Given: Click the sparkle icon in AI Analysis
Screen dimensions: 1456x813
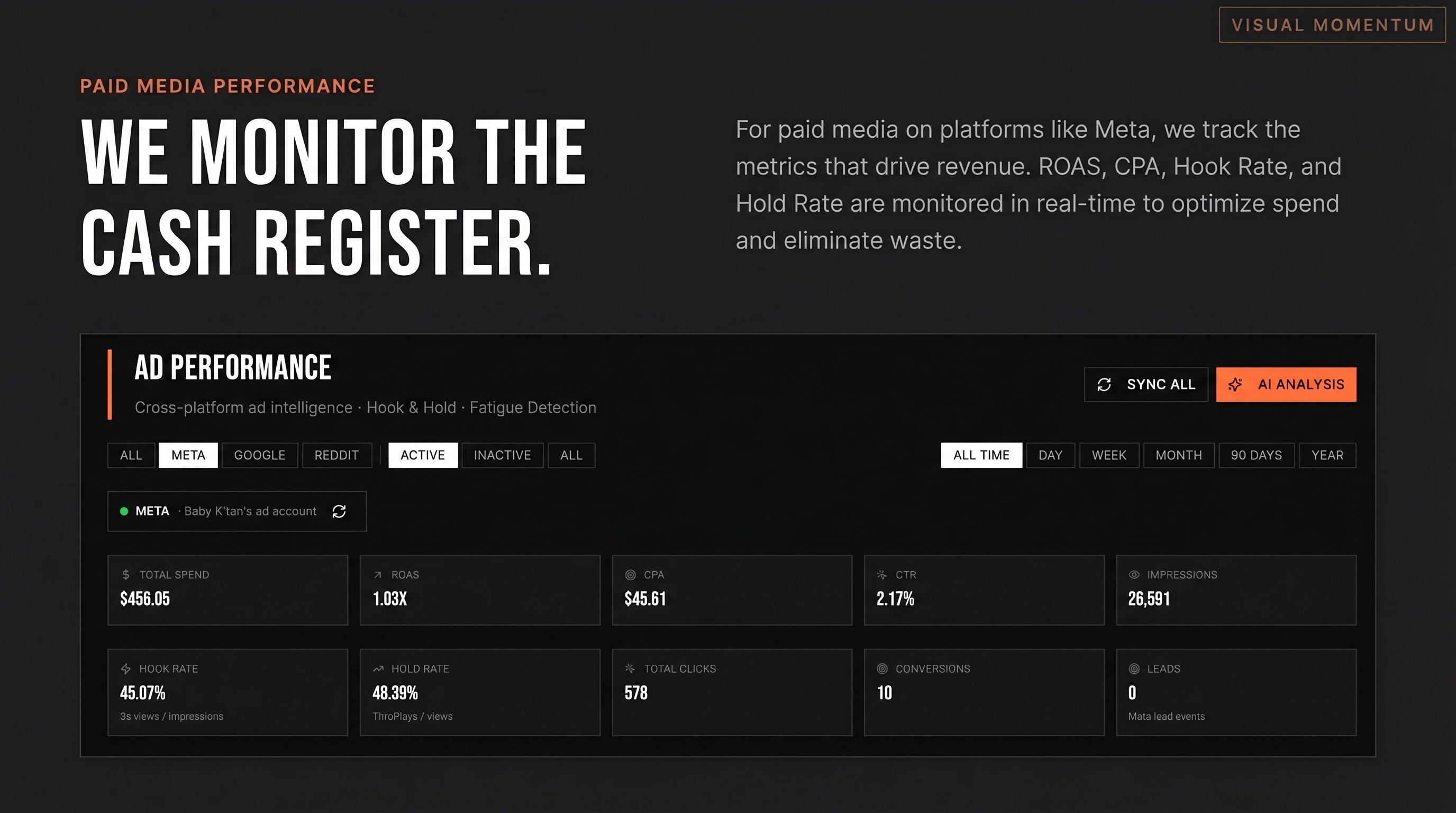Looking at the screenshot, I should (x=1235, y=384).
